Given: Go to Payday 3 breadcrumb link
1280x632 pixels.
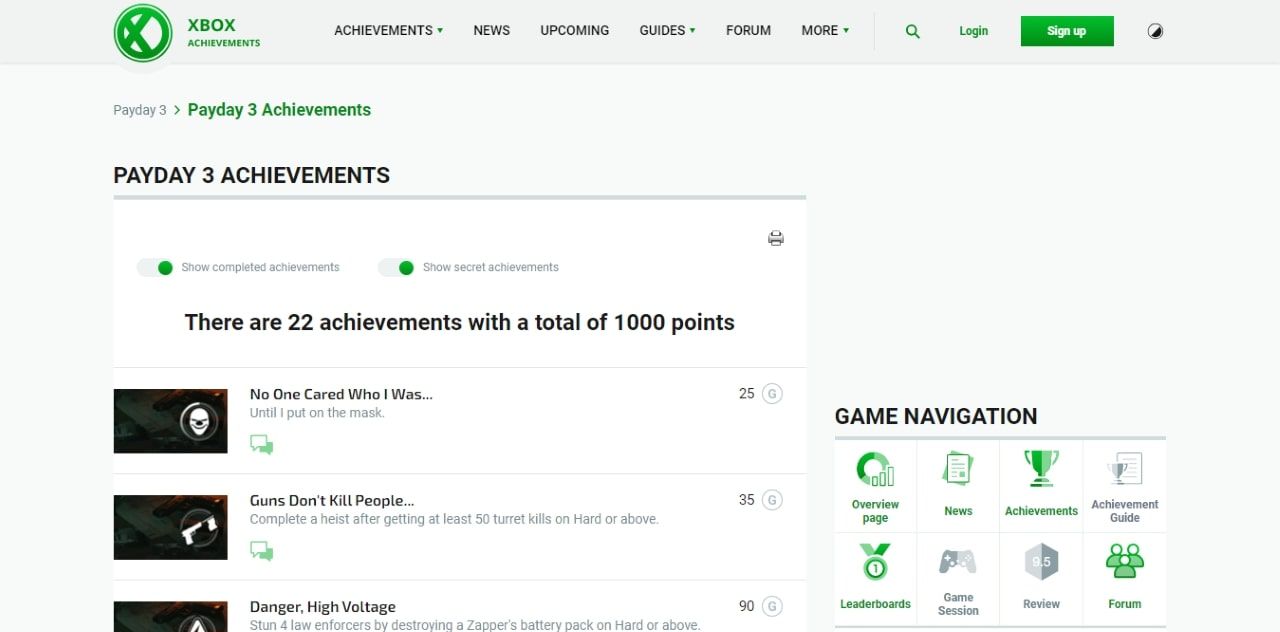Looking at the screenshot, I should (140, 110).
